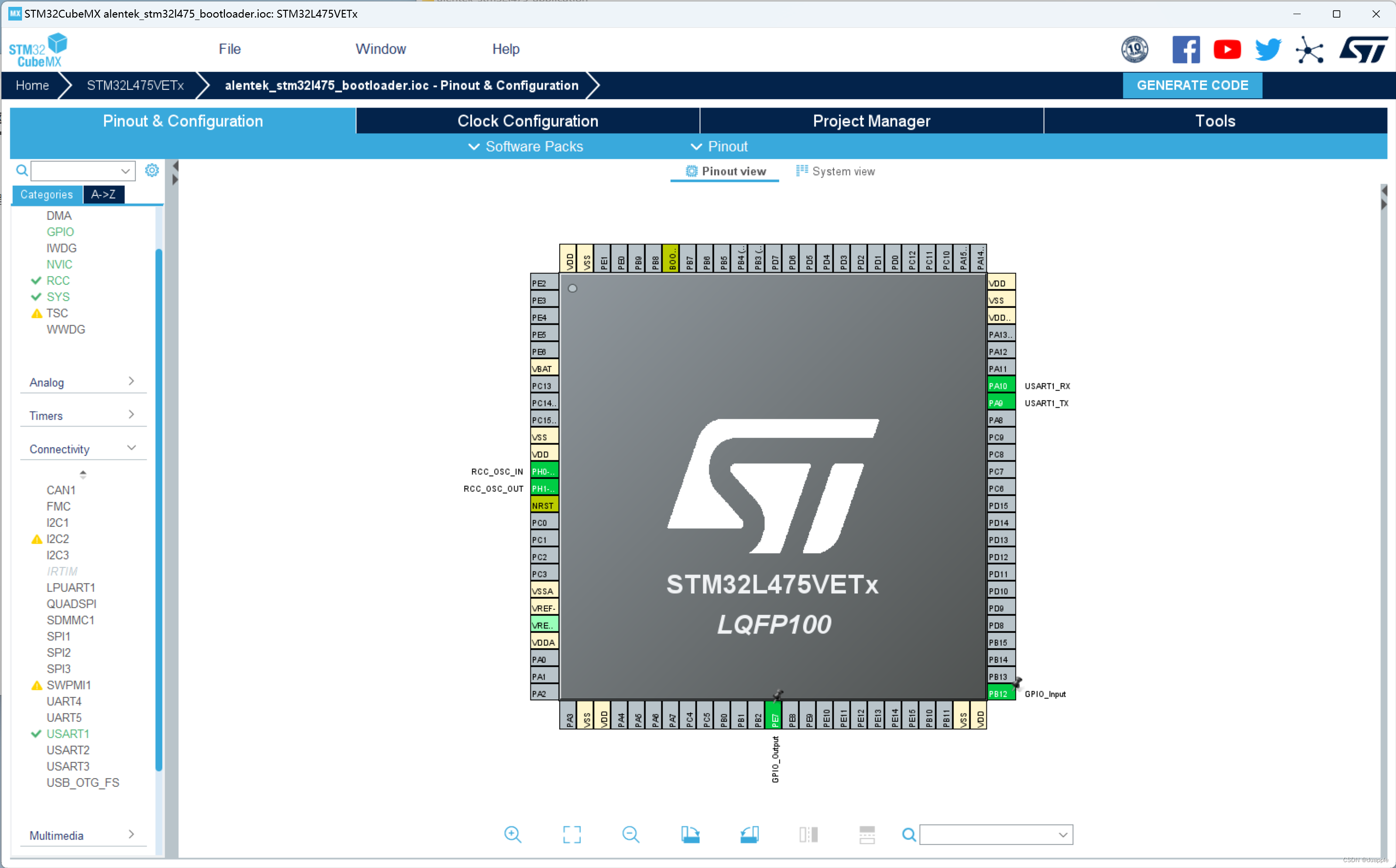Screen dimensions: 1396x868
Task: Select USB_OTG_FS in Connectivity list
Action: pyautogui.click(x=83, y=782)
